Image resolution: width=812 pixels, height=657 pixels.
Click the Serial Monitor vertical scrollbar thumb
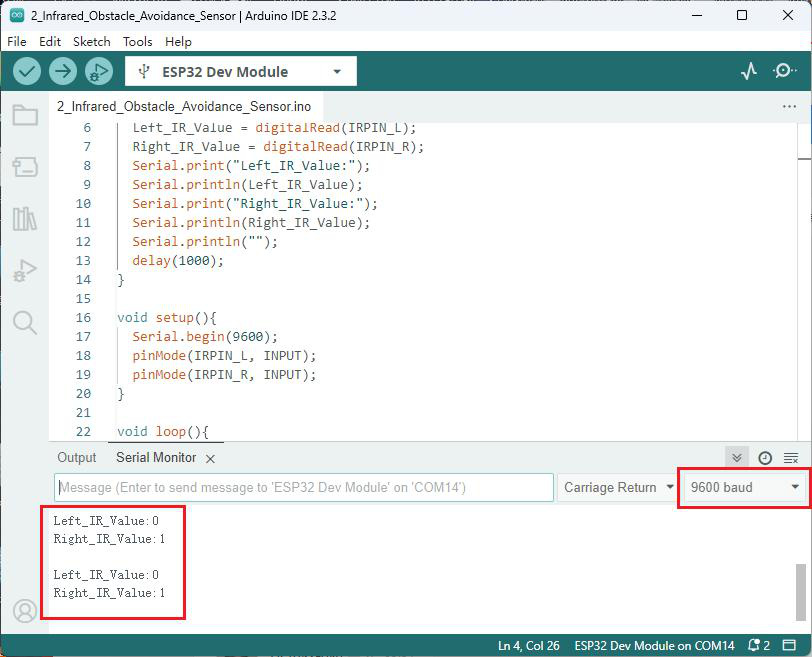coord(801,592)
